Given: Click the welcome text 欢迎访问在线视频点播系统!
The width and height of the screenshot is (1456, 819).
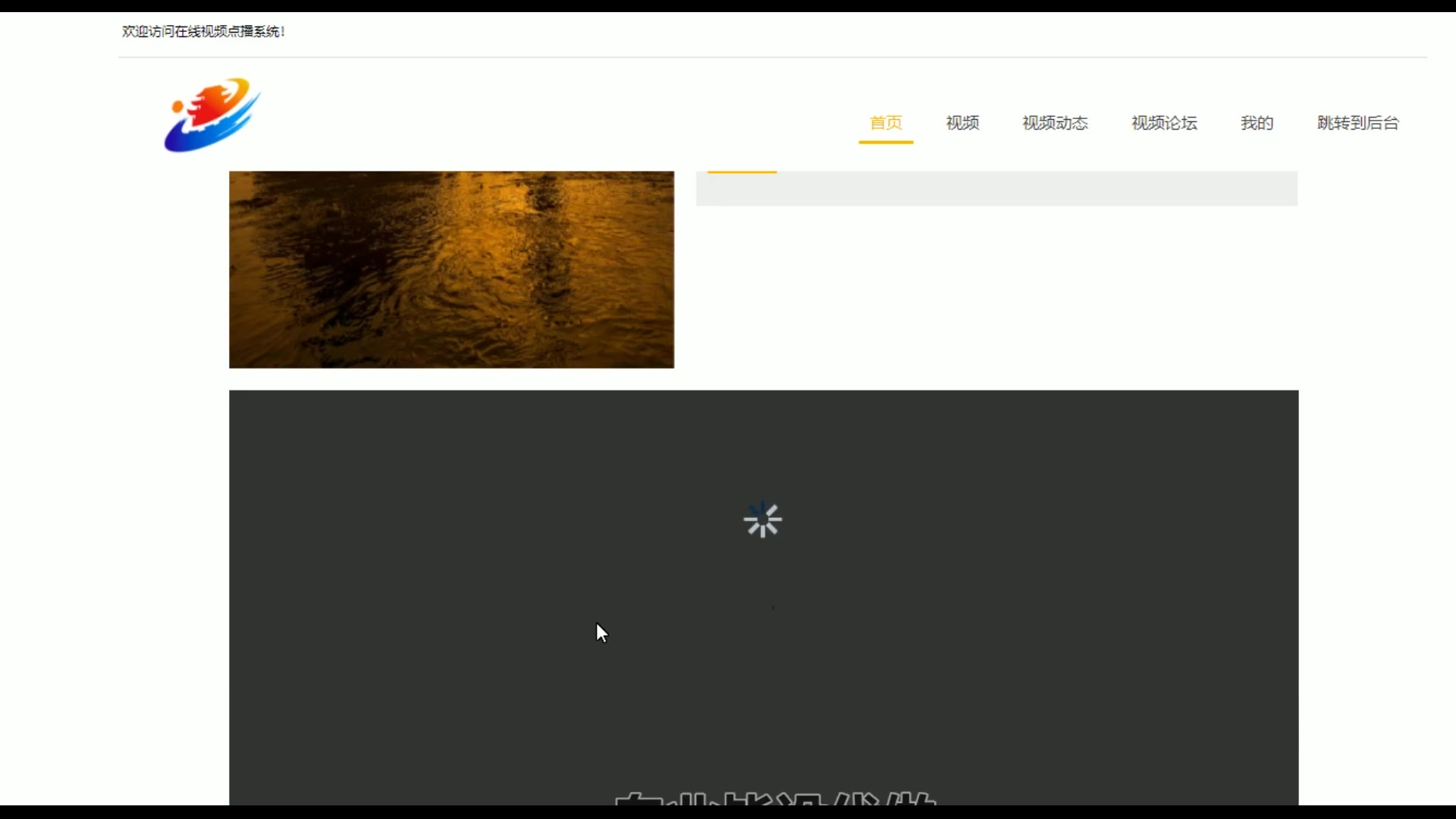Looking at the screenshot, I should [203, 31].
